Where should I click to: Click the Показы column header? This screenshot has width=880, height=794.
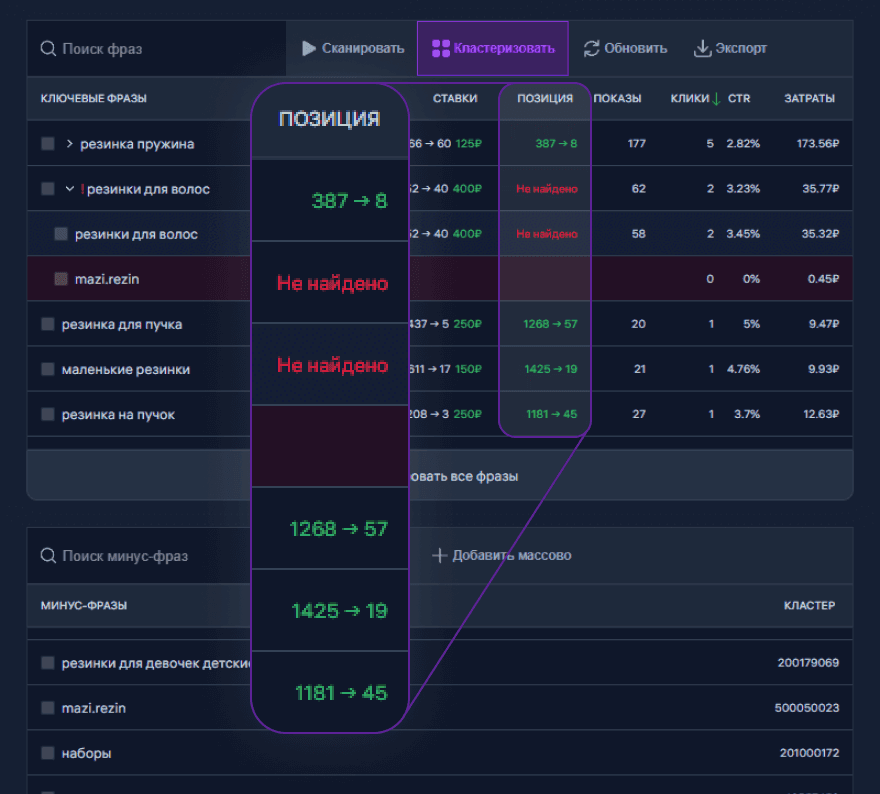(x=617, y=98)
